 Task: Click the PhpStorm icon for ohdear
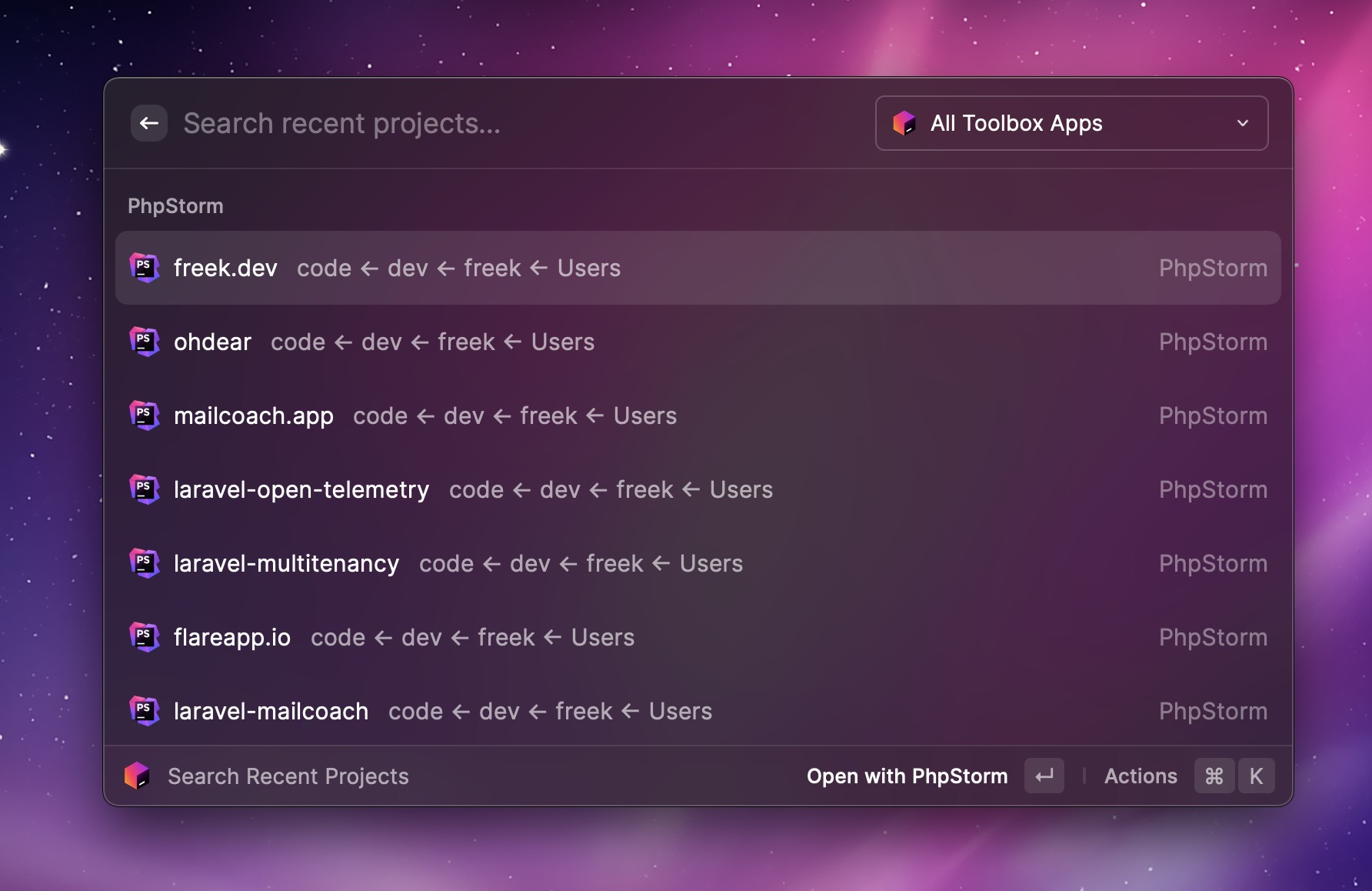(x=144, y=342)
